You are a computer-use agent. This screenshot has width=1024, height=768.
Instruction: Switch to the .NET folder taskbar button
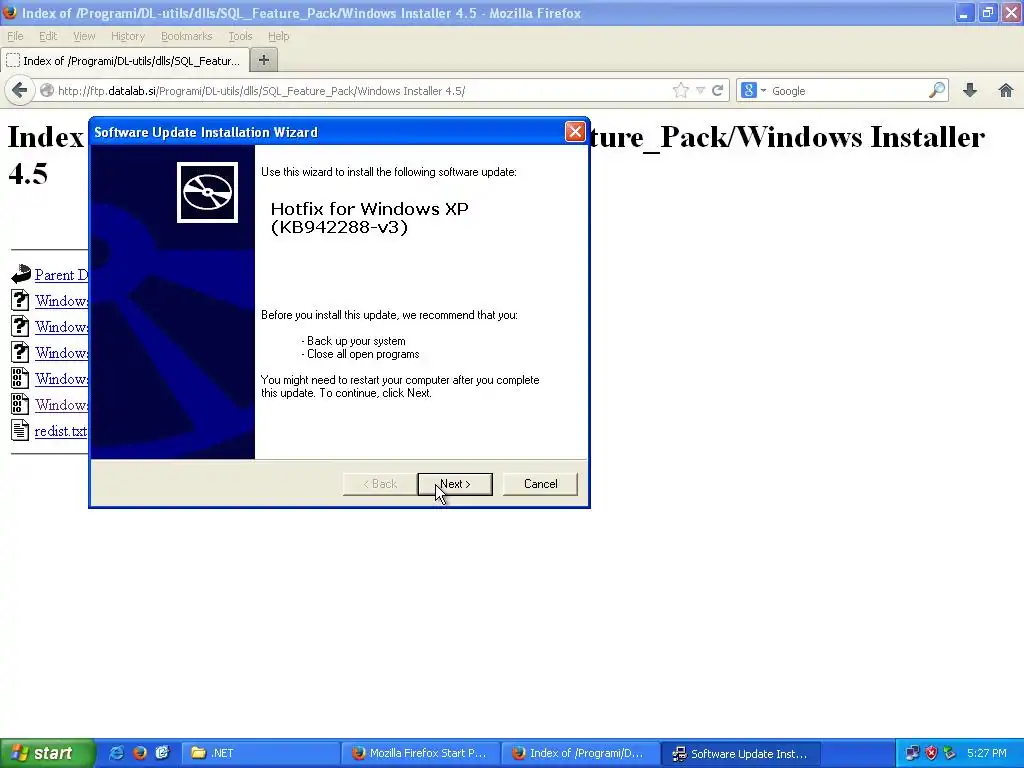click(261, 753)
